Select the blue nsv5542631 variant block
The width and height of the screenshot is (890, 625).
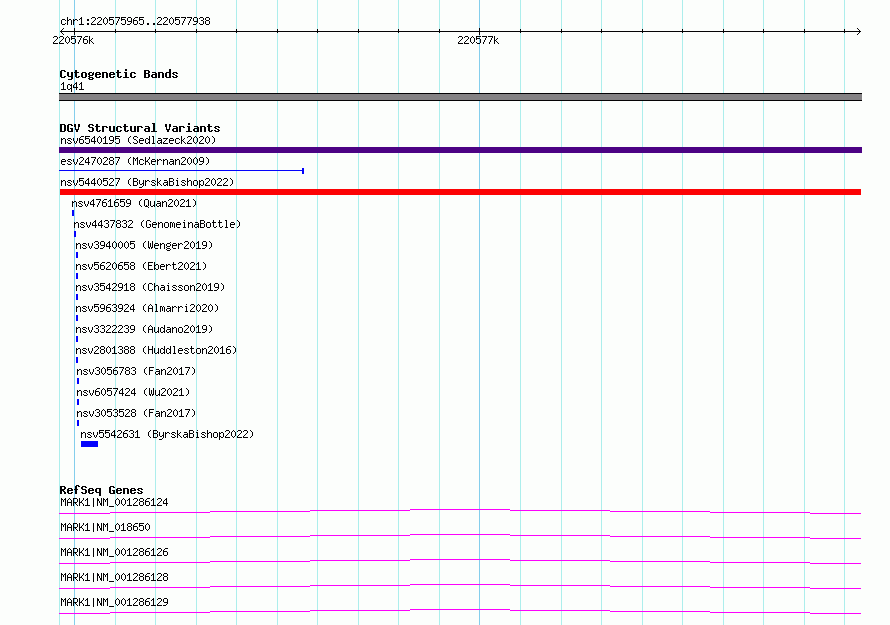90,444
